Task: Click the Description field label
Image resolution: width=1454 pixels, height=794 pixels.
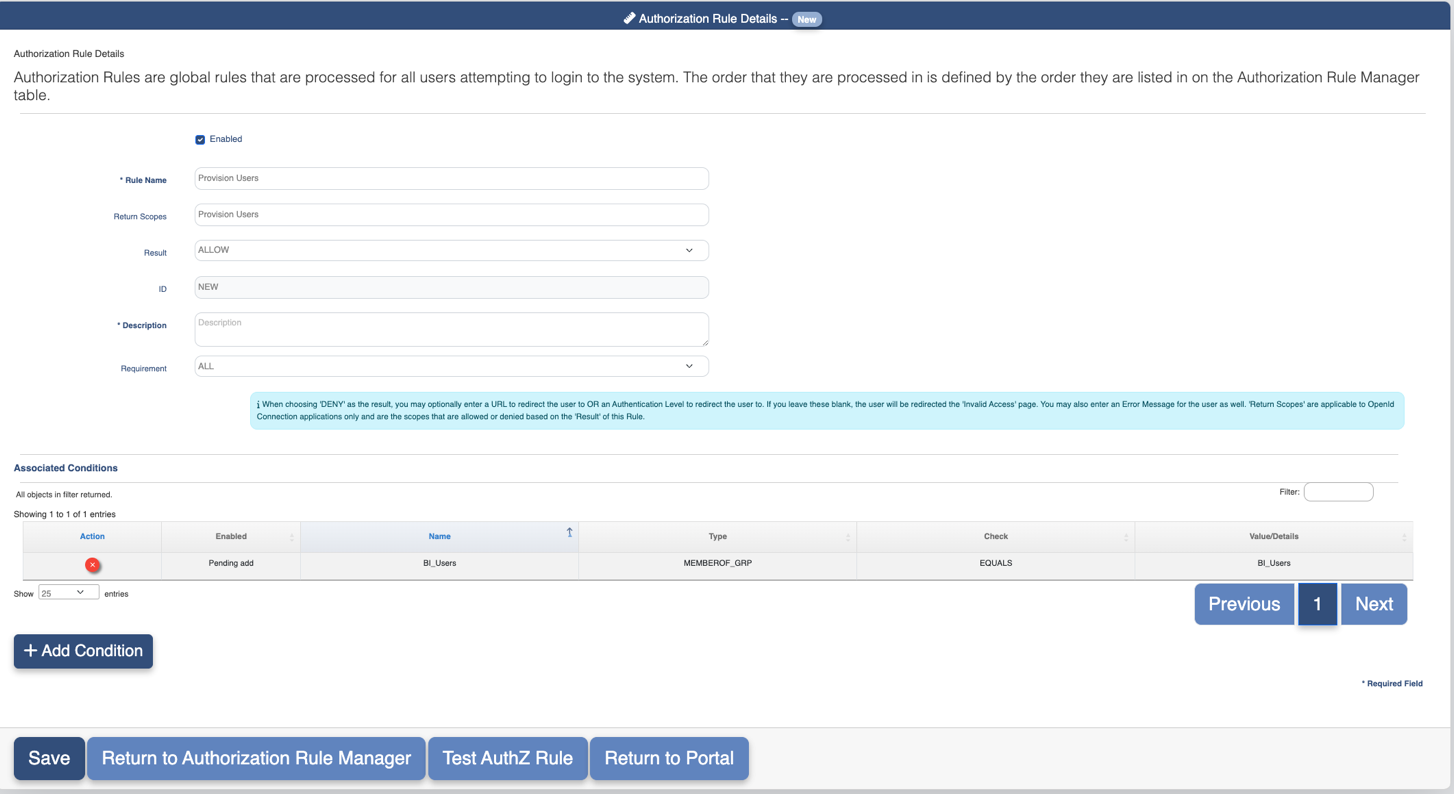Action: point(142,326)
